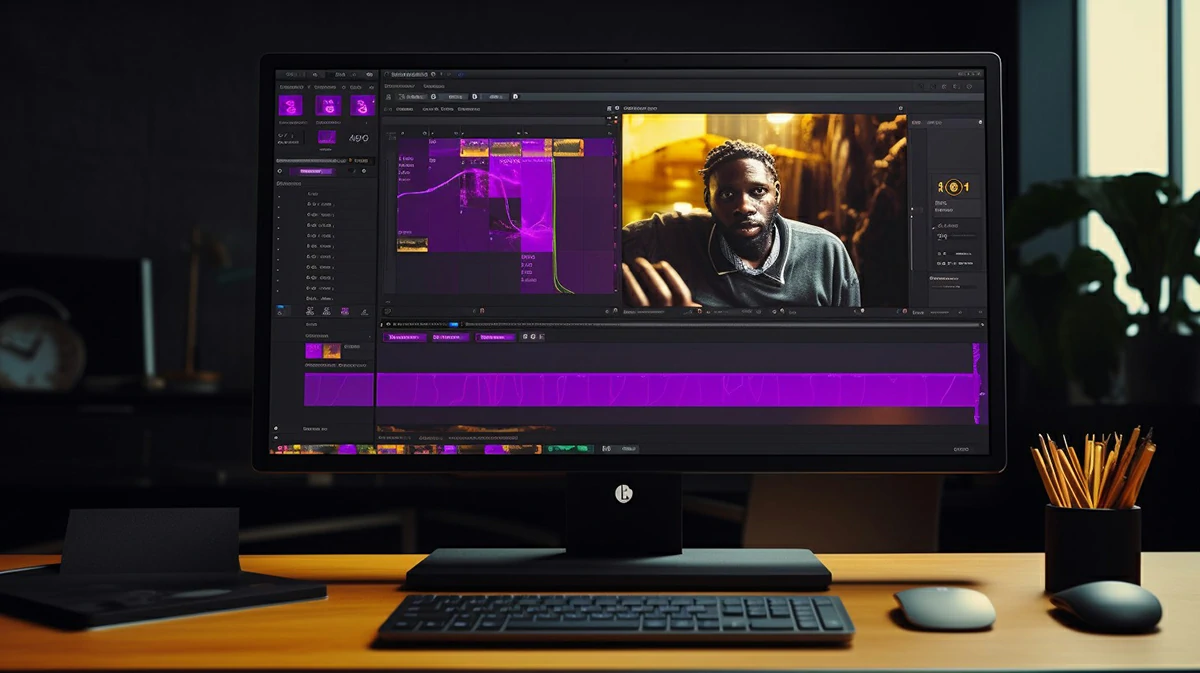1200x673 pixels.
Task: Click the first orange clip in the purple graph editor
Action: (x=474, y=148)
